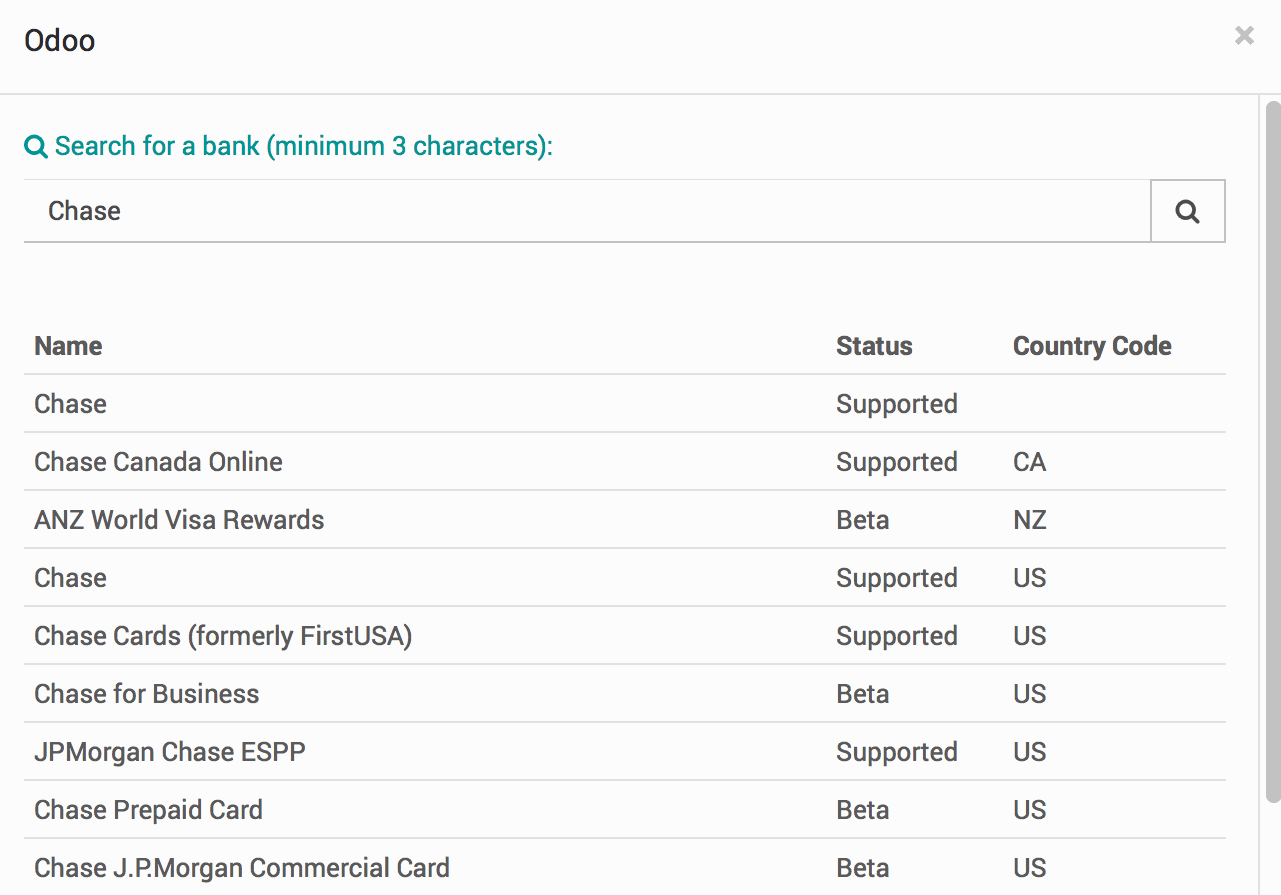Select ANZ World Visa Rewards bank

coord(625,520)
